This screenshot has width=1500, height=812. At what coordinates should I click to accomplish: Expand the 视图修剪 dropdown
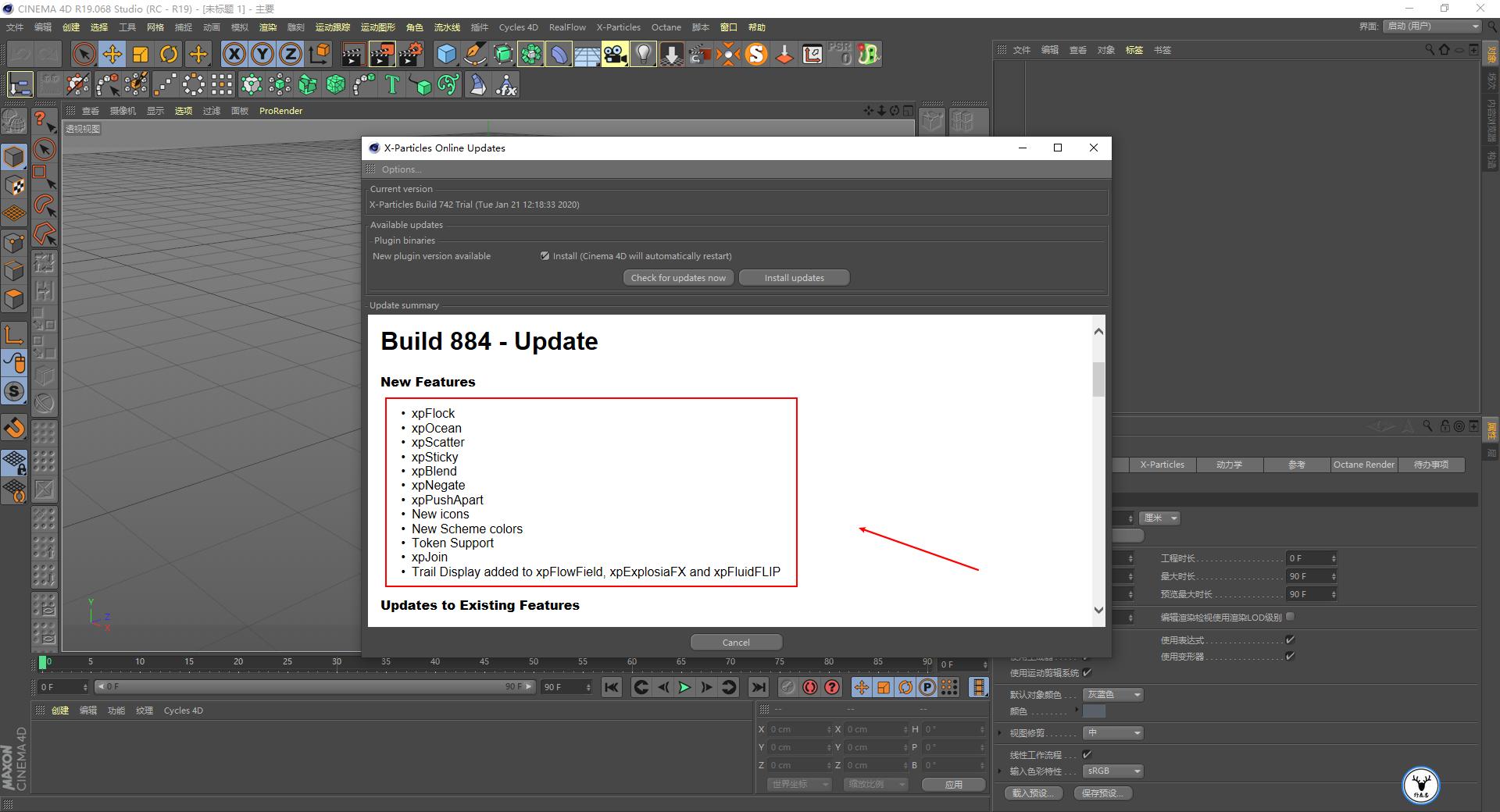point(1113,733)
